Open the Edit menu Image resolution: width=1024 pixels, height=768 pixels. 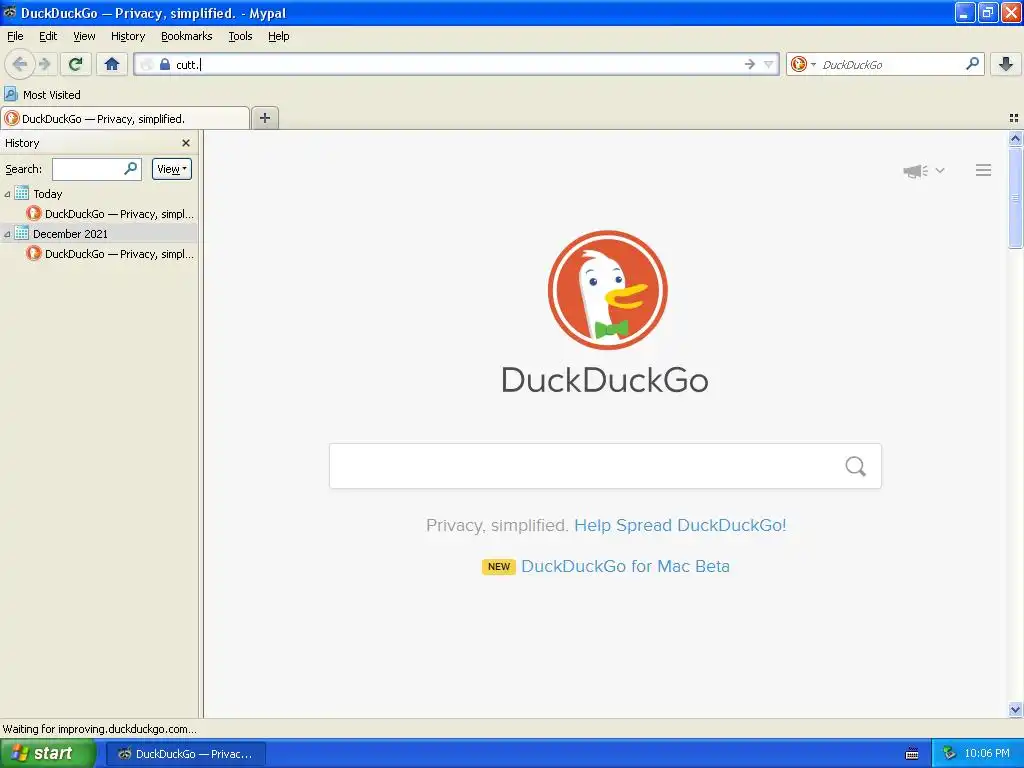click(48, 36)
